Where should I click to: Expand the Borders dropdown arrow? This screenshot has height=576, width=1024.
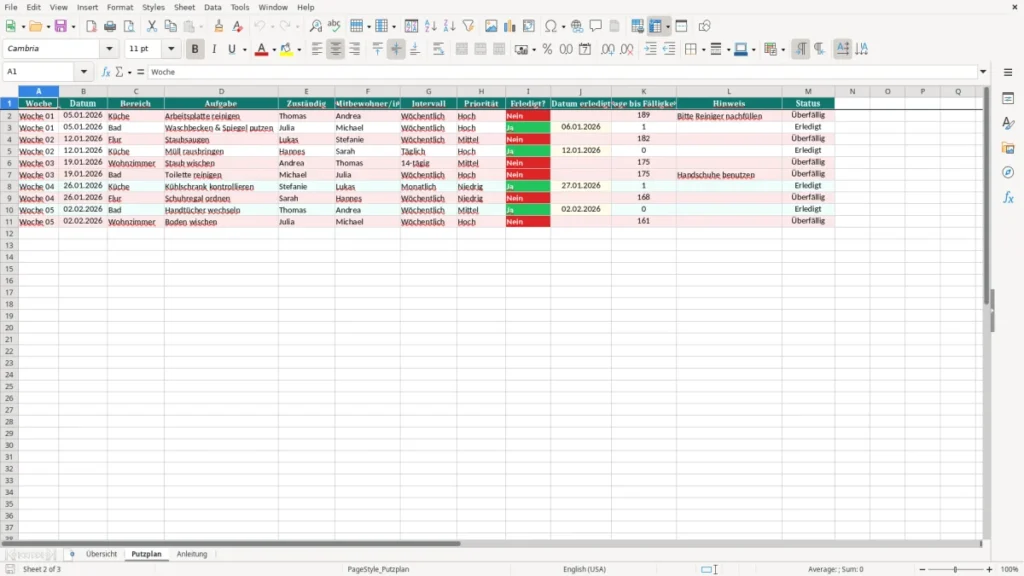pyautogui.click(x=703, y=49)
